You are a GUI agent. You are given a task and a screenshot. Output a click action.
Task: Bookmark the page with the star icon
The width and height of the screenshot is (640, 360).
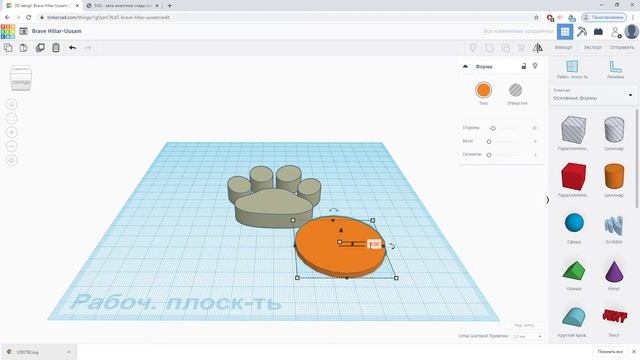536,18
